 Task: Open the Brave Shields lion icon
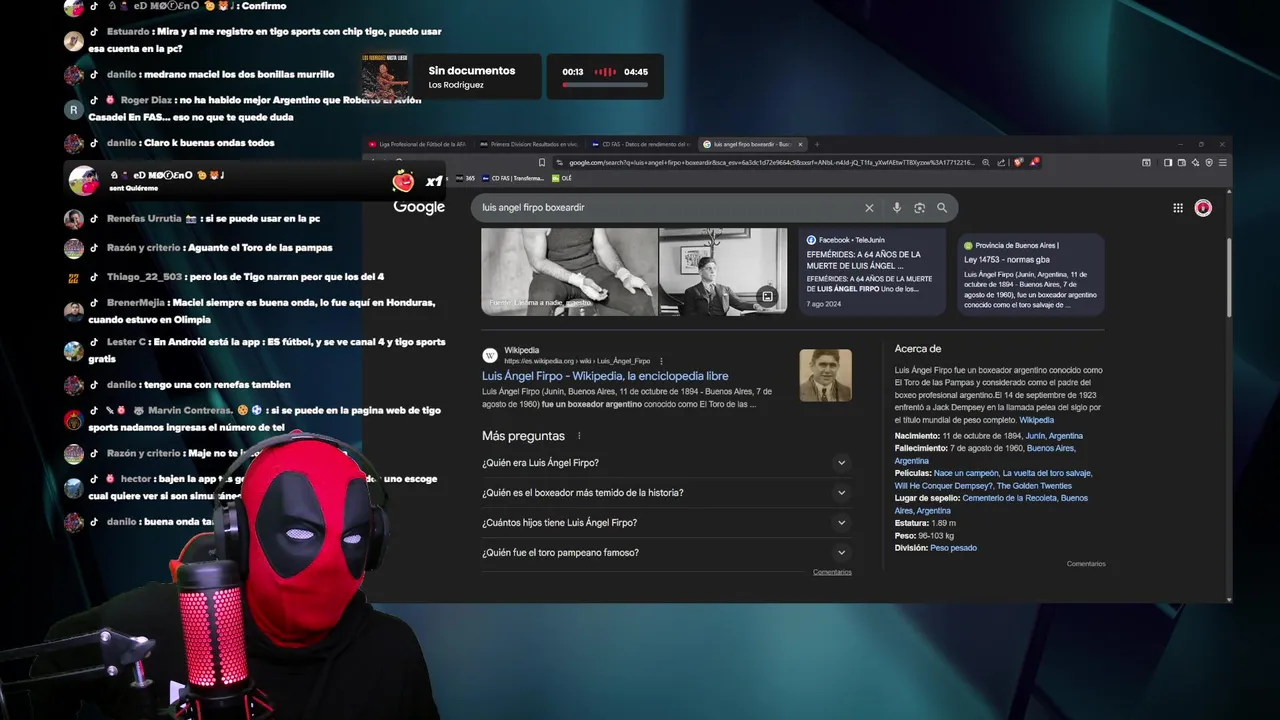click(x=1018, y=162)
